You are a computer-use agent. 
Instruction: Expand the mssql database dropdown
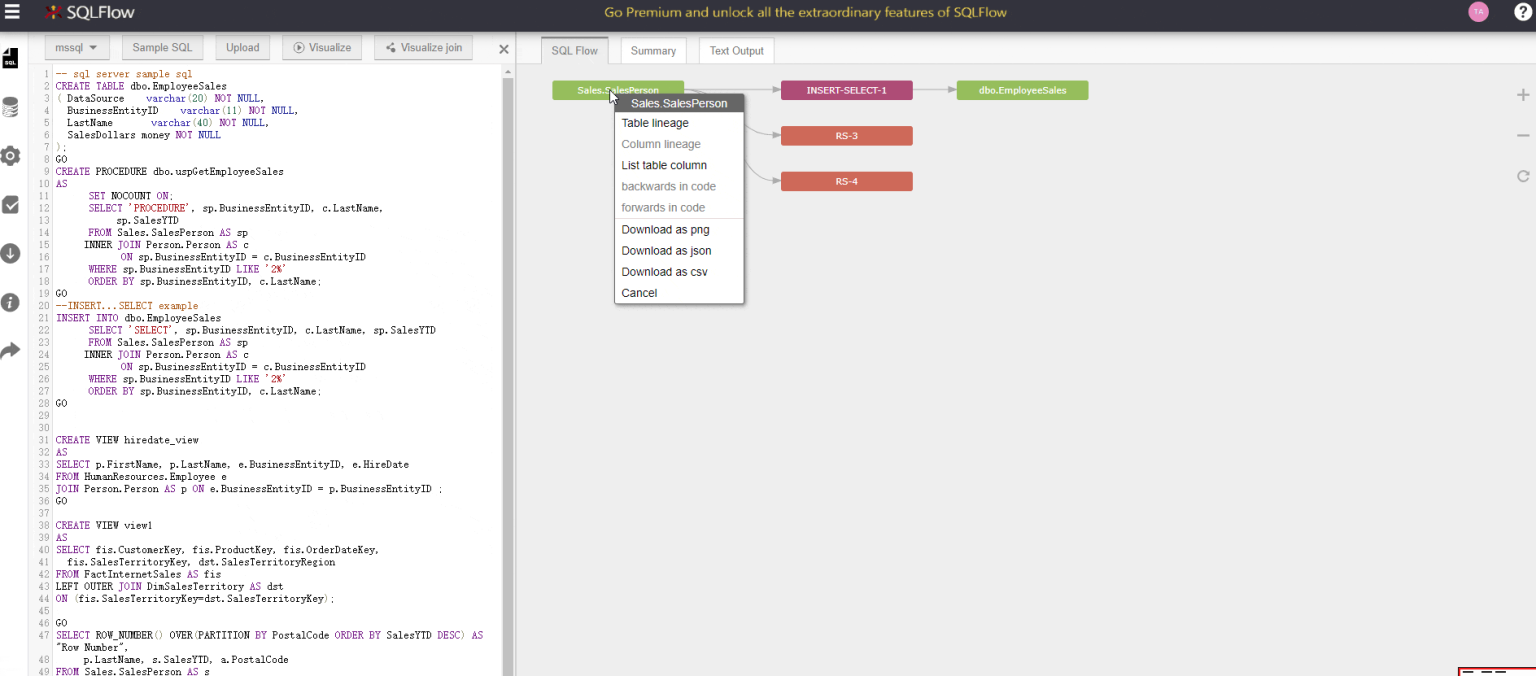click(76, 47)
